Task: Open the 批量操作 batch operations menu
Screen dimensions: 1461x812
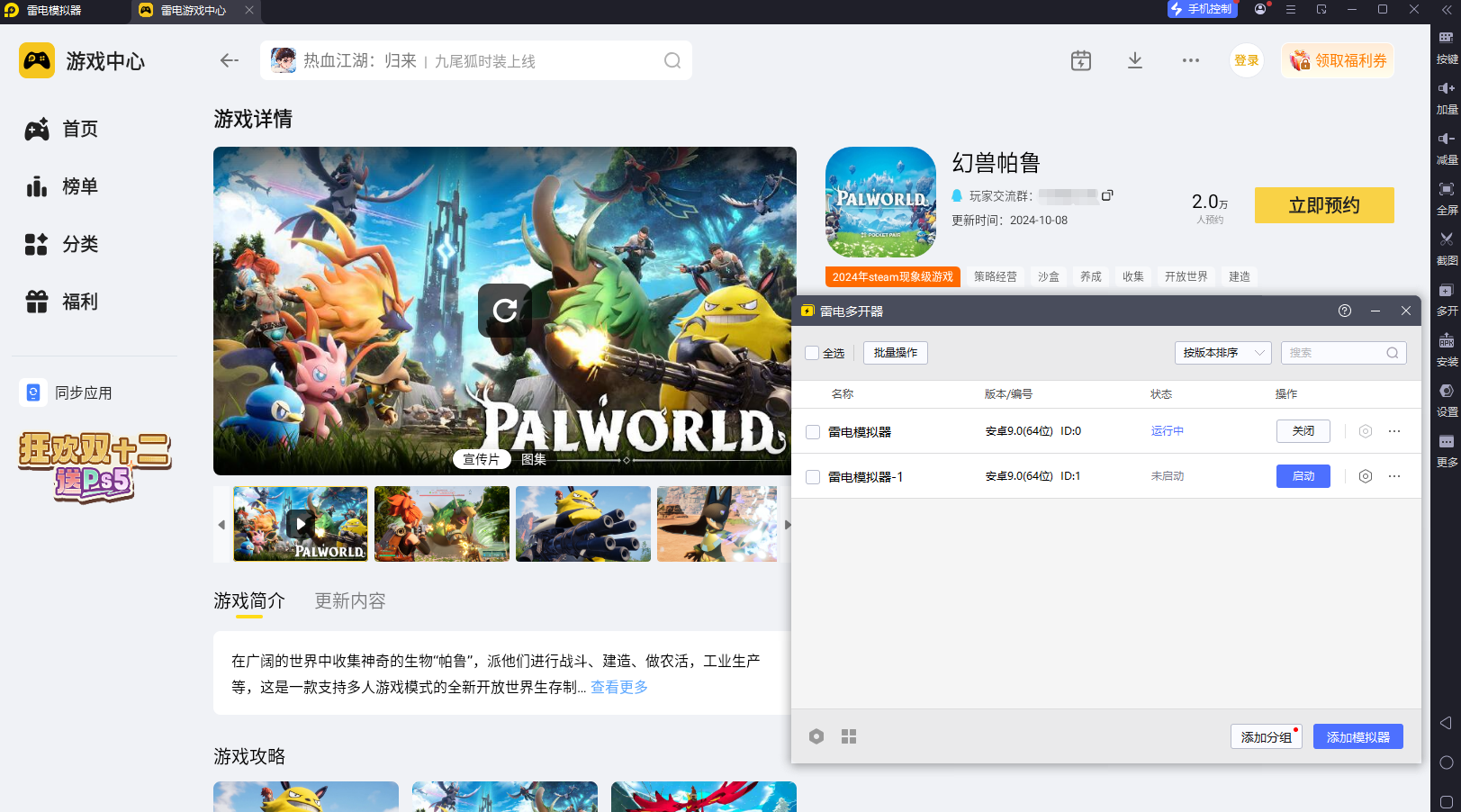Action: click(x=895, y=353)
